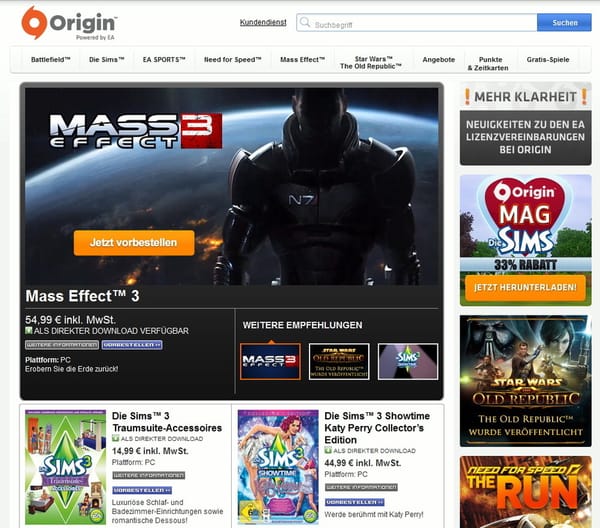The image size is (600, 528).
Task: Open the Gratis-Spiele menu item
Action: [548, 60]
